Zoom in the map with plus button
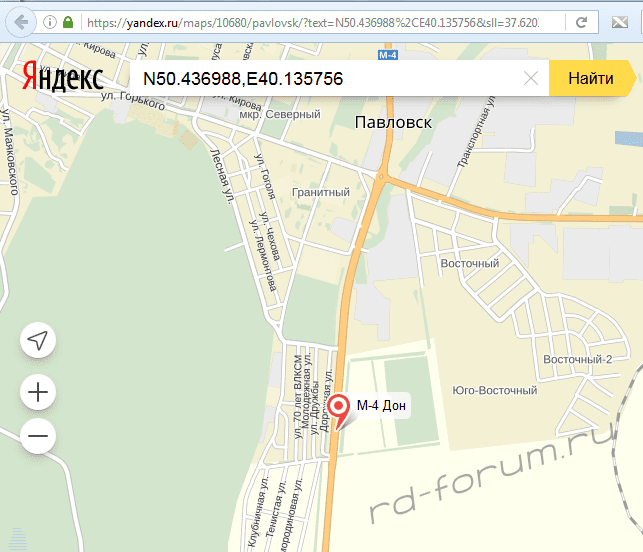This screenshot has width=643, height=552. pos(38,392)
